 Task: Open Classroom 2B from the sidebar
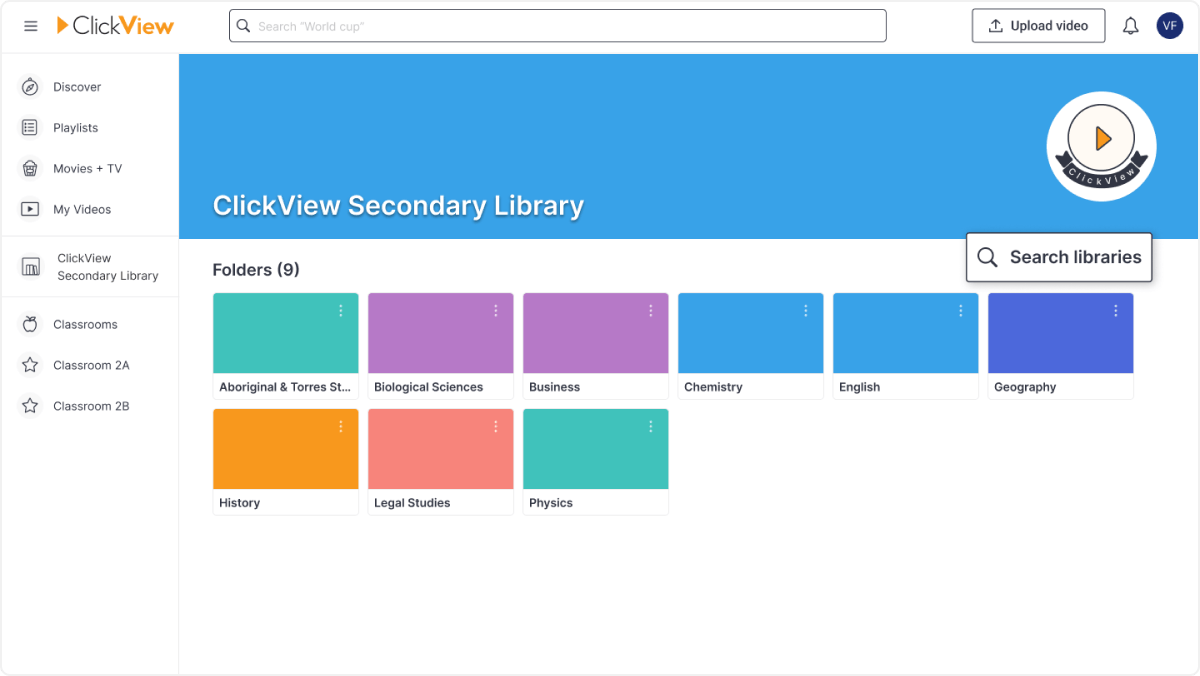pos(91,406)
